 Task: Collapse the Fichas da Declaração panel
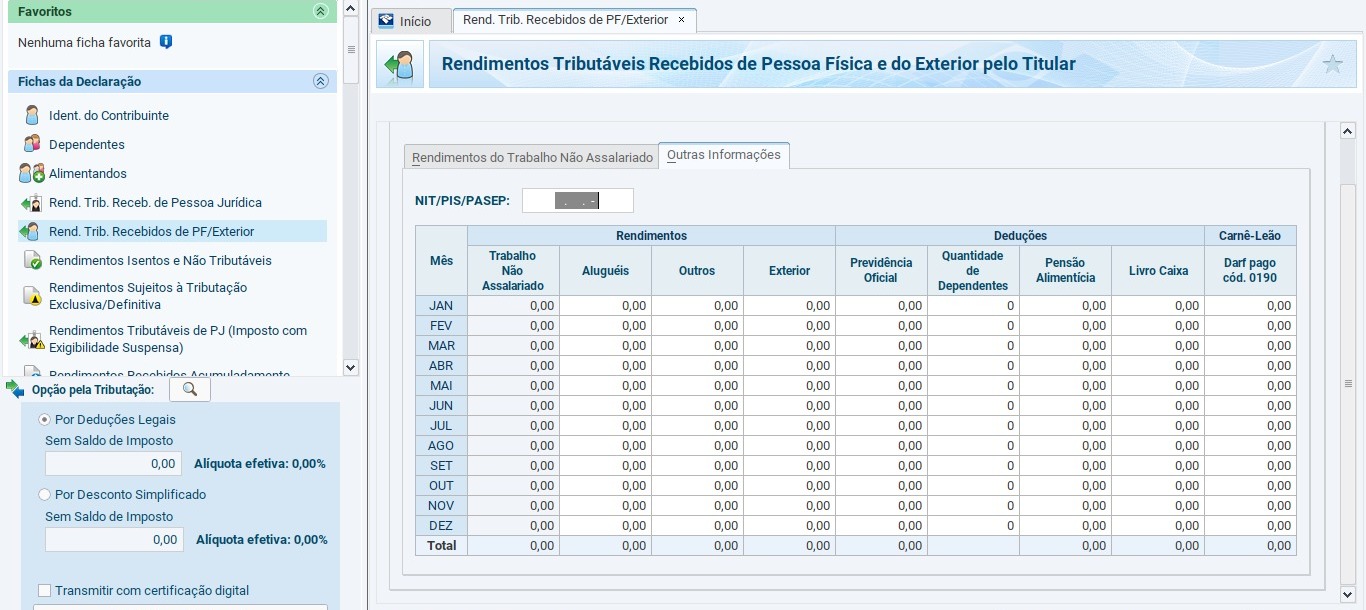tap(320, 82)
